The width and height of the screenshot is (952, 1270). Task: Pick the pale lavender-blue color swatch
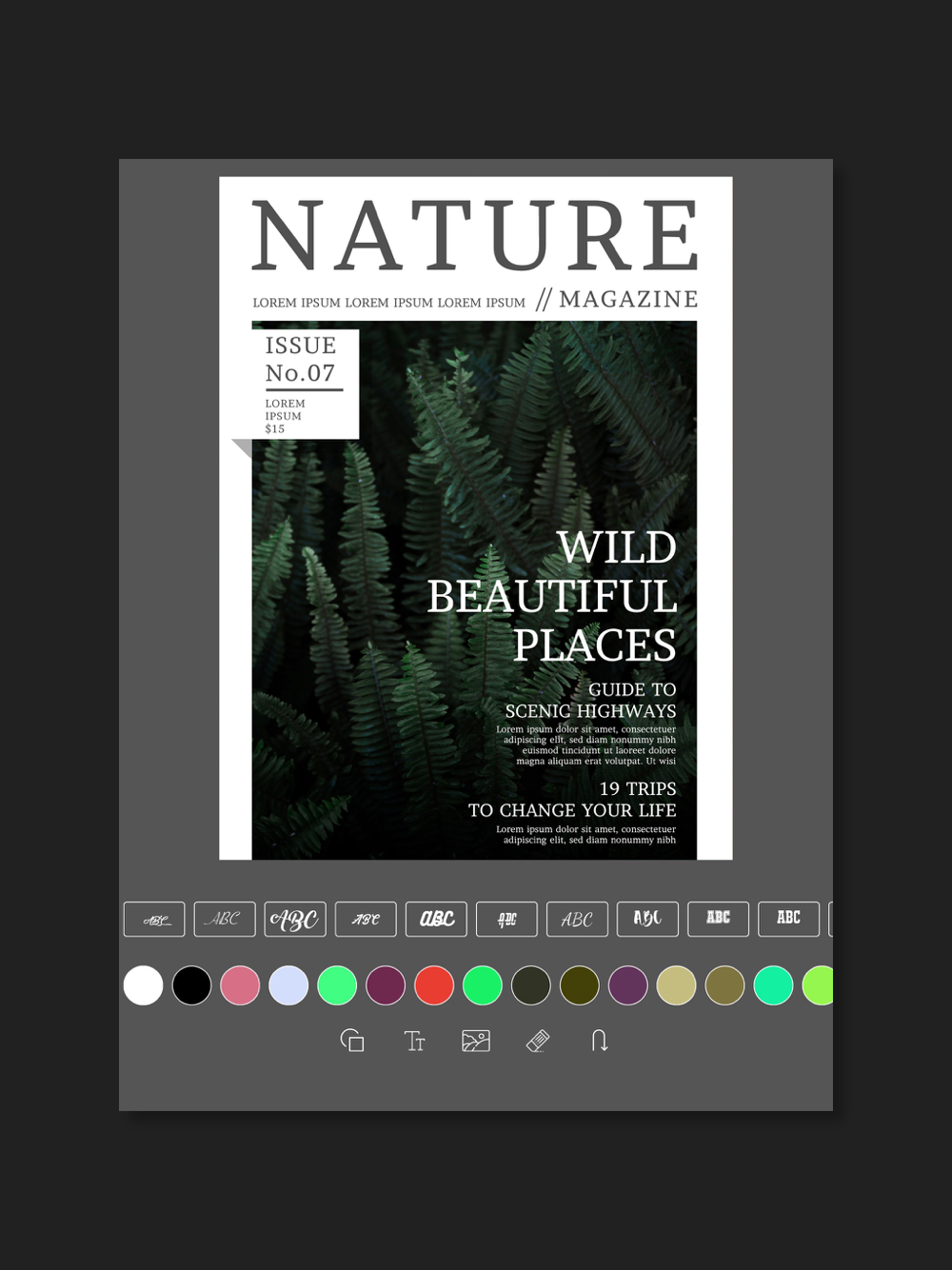coord(288,985)
